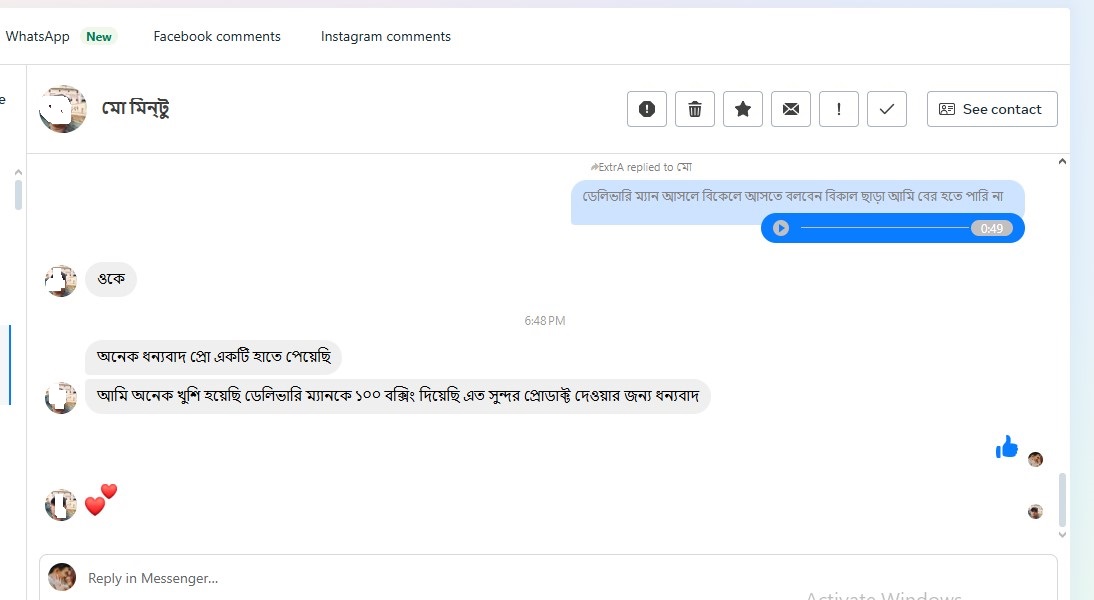This screenshot has height=600, width=1094.
Task: Open the See contact panel
Action: [x=992, y=109]
